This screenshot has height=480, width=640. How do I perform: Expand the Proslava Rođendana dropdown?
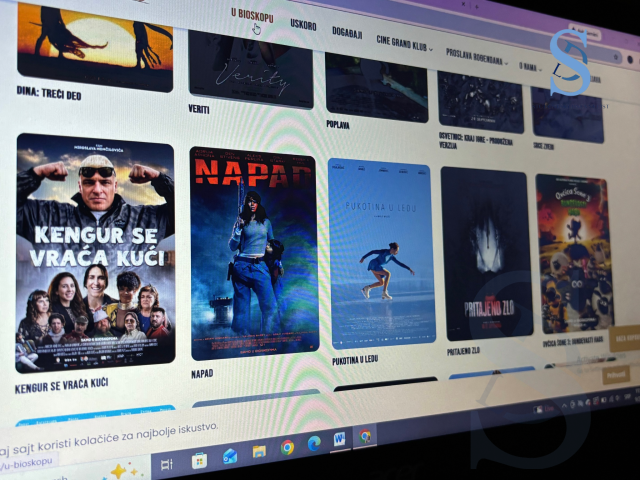pos(476,57)
